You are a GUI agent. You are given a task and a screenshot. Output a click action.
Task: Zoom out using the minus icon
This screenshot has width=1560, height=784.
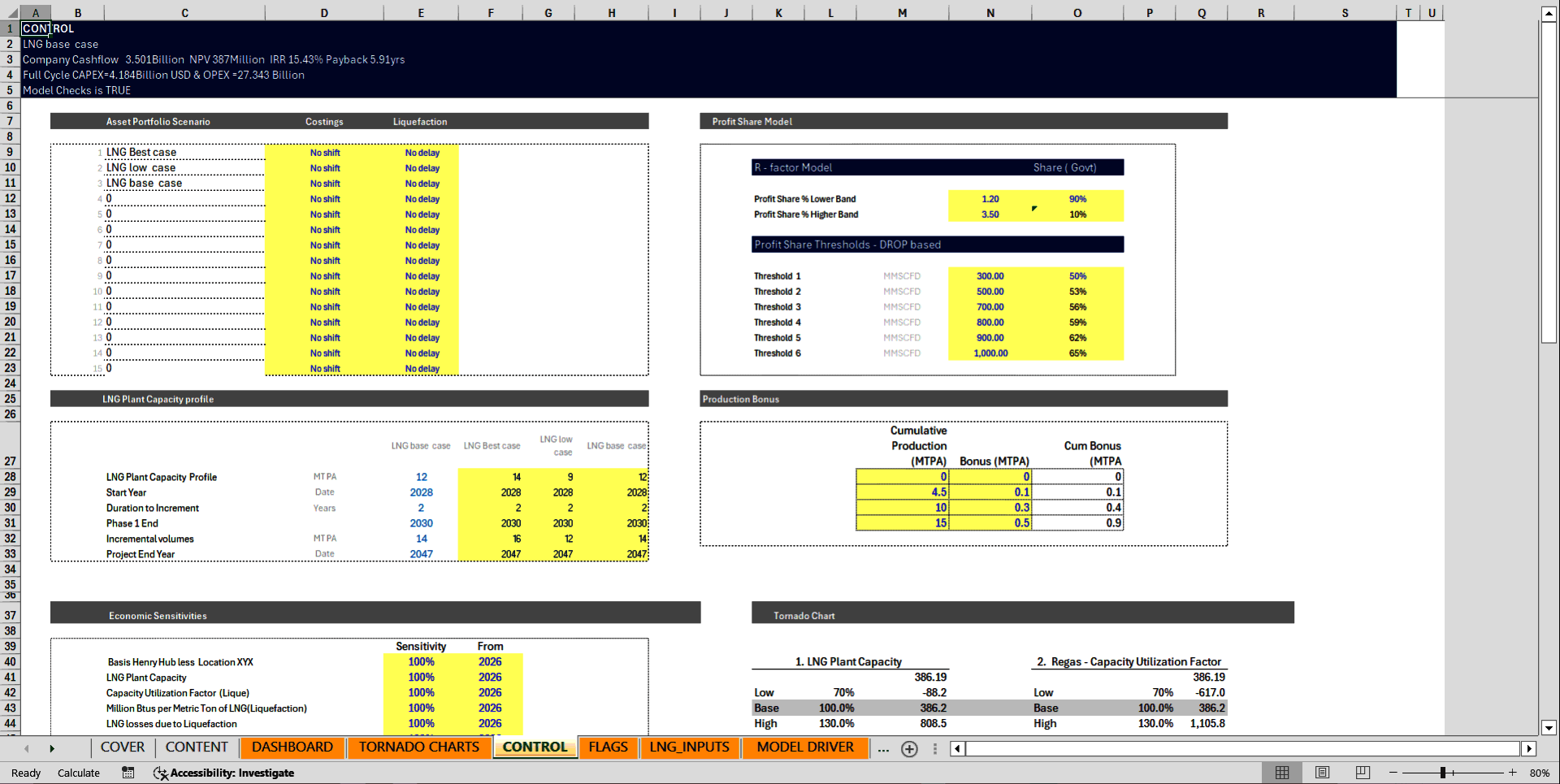(x=1393, y=773)
